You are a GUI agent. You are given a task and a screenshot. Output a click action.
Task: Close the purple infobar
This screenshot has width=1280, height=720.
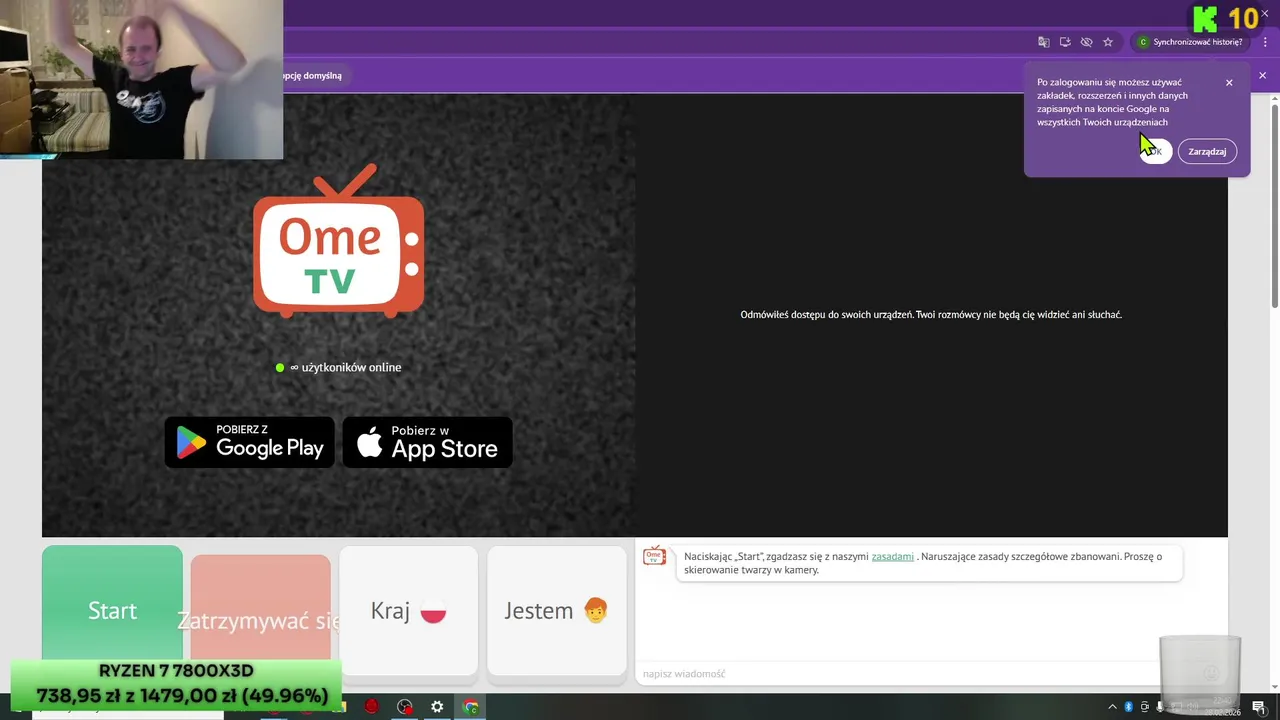click(x=1262, y=76)
